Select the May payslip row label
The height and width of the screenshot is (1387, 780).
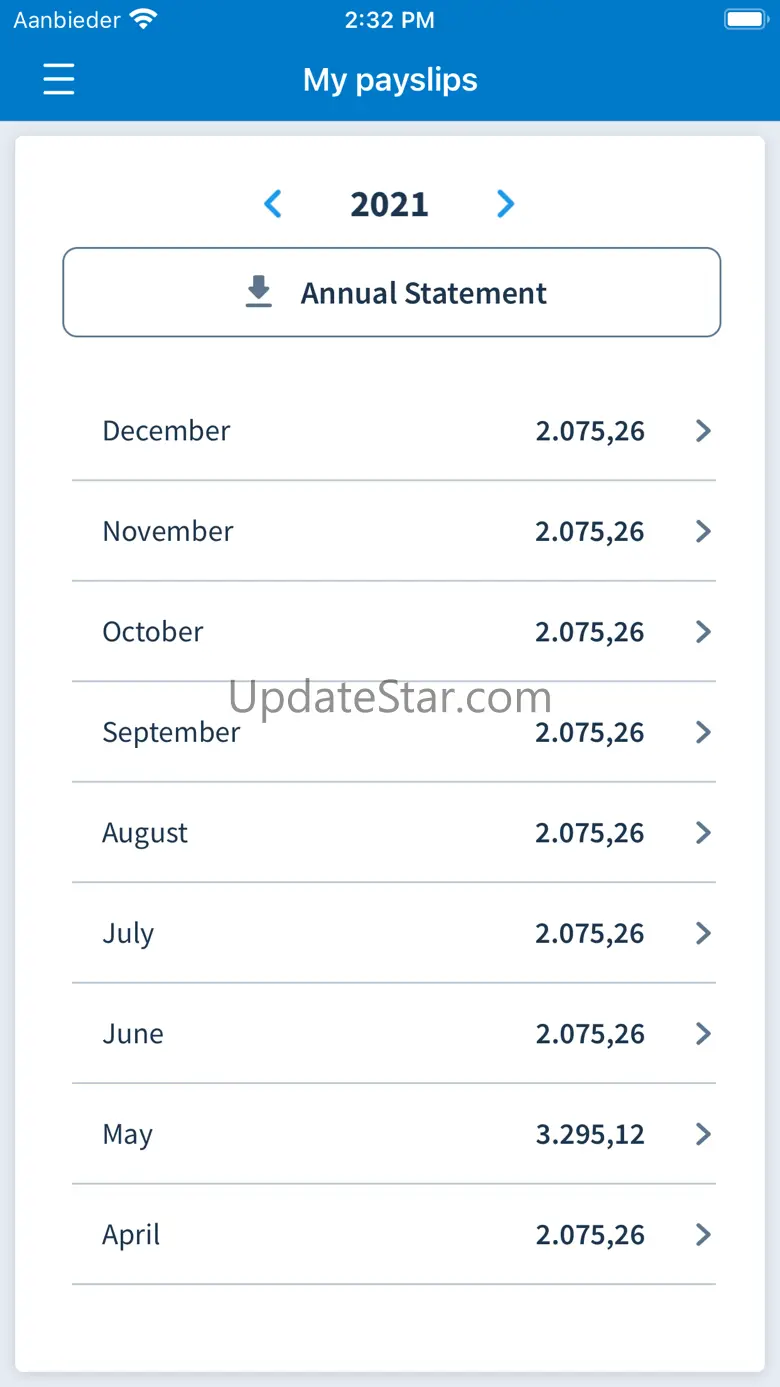(x=128, y=1135)
